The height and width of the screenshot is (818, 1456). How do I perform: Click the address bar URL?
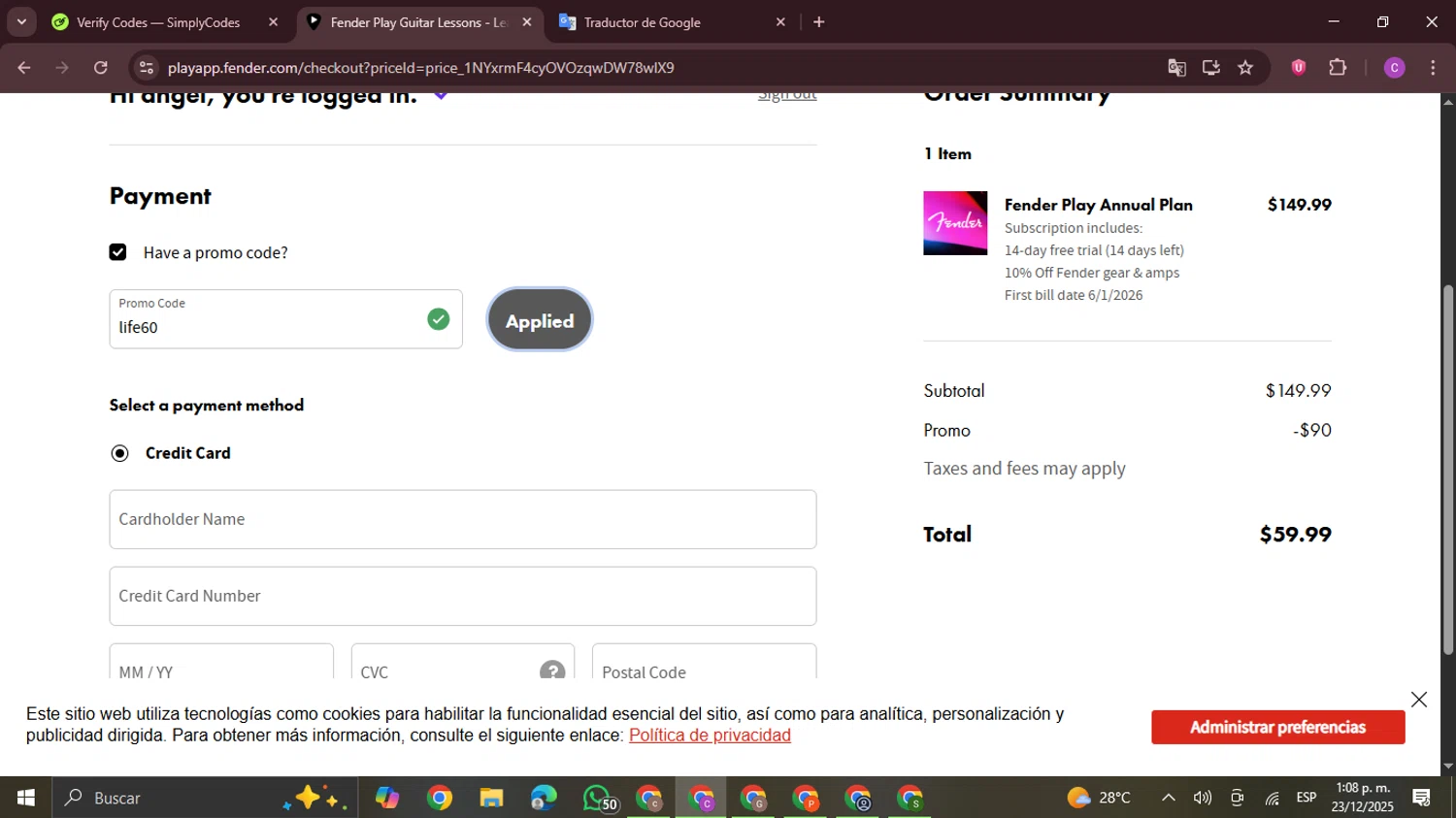(420, 68)
